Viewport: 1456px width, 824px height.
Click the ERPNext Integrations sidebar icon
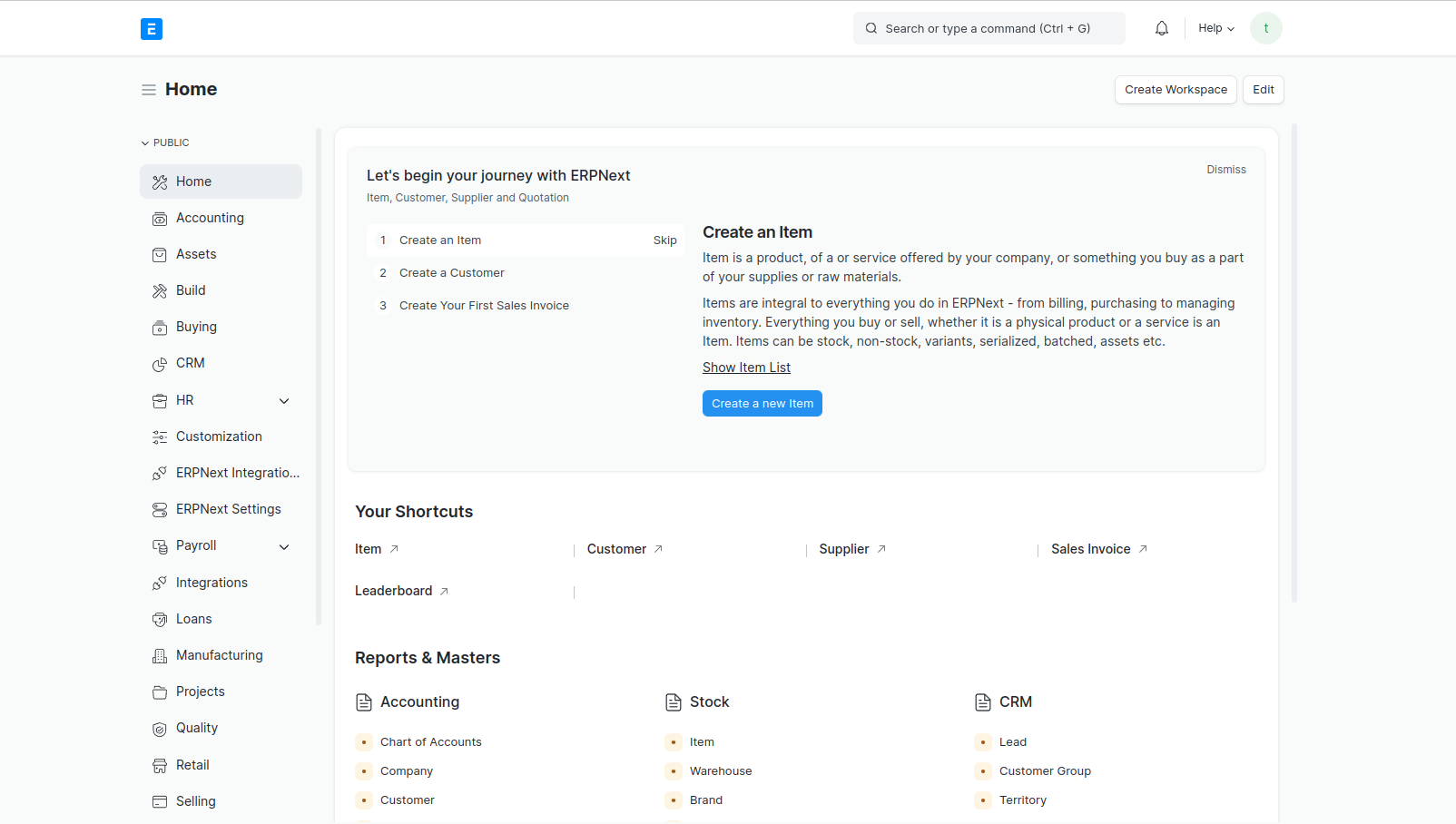(160, 474)
